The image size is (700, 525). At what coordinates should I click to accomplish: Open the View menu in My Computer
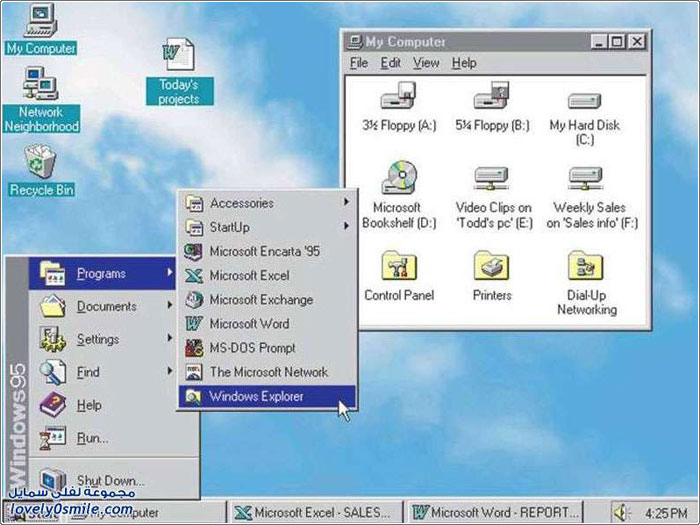click(426, 63)
